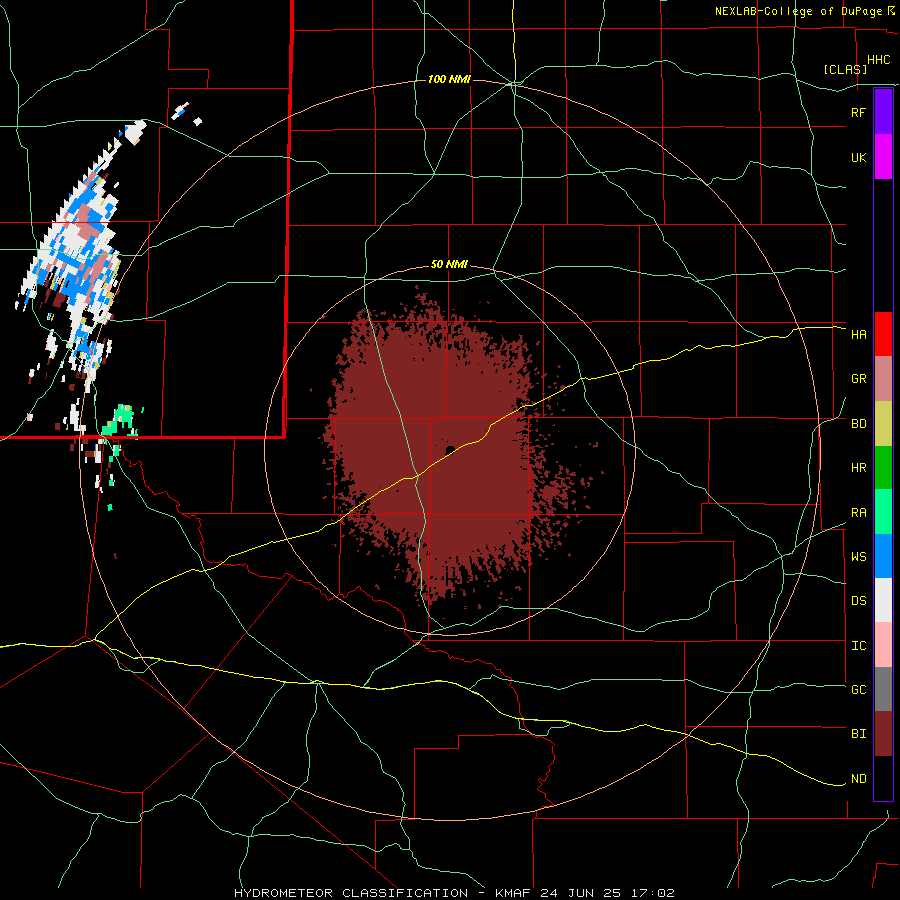
Task: Click the blue WS legend swatch
Action: [x=883, y=556]
